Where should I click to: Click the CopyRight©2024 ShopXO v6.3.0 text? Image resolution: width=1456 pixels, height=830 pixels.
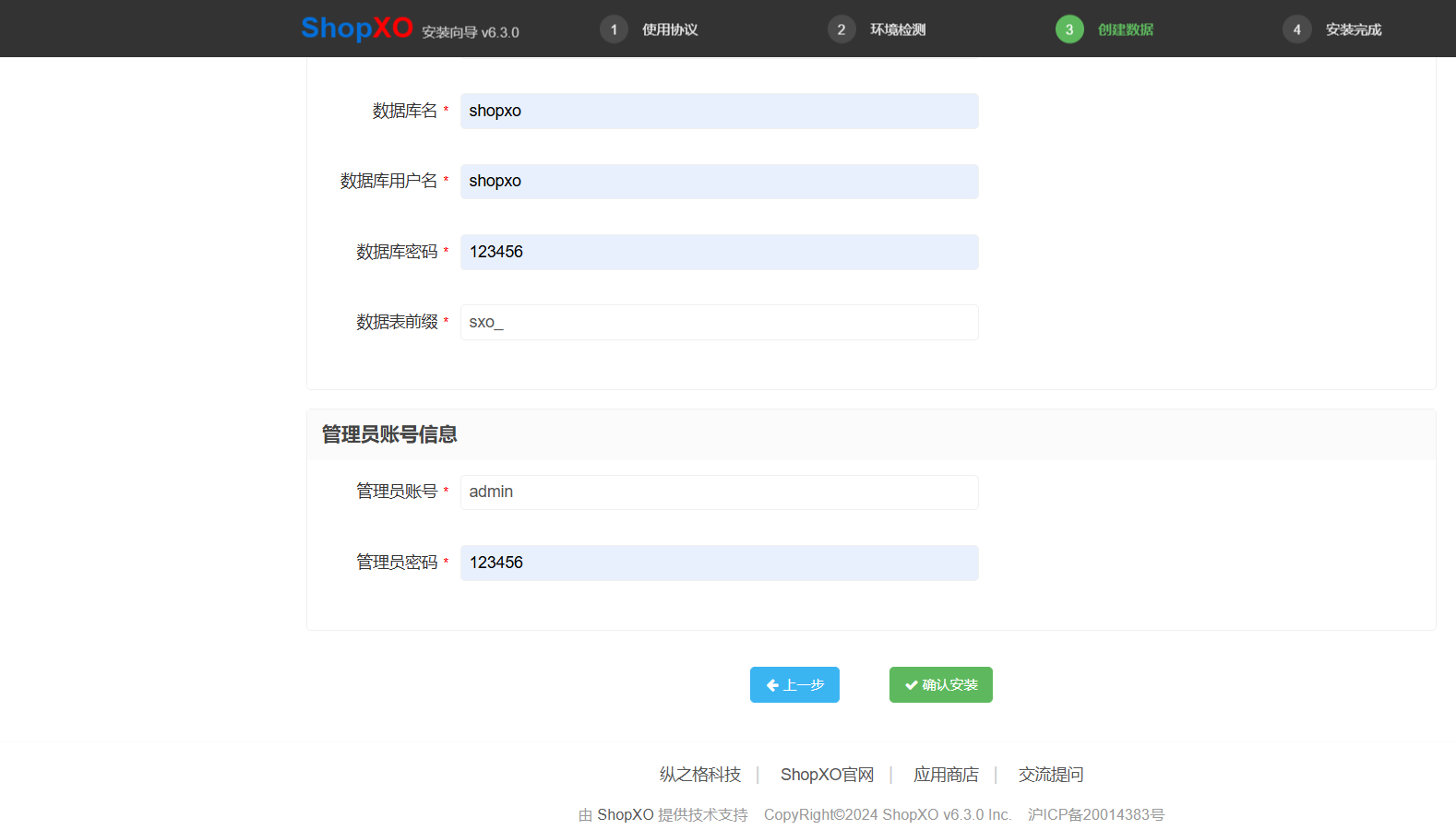click(x=888, y=815)
